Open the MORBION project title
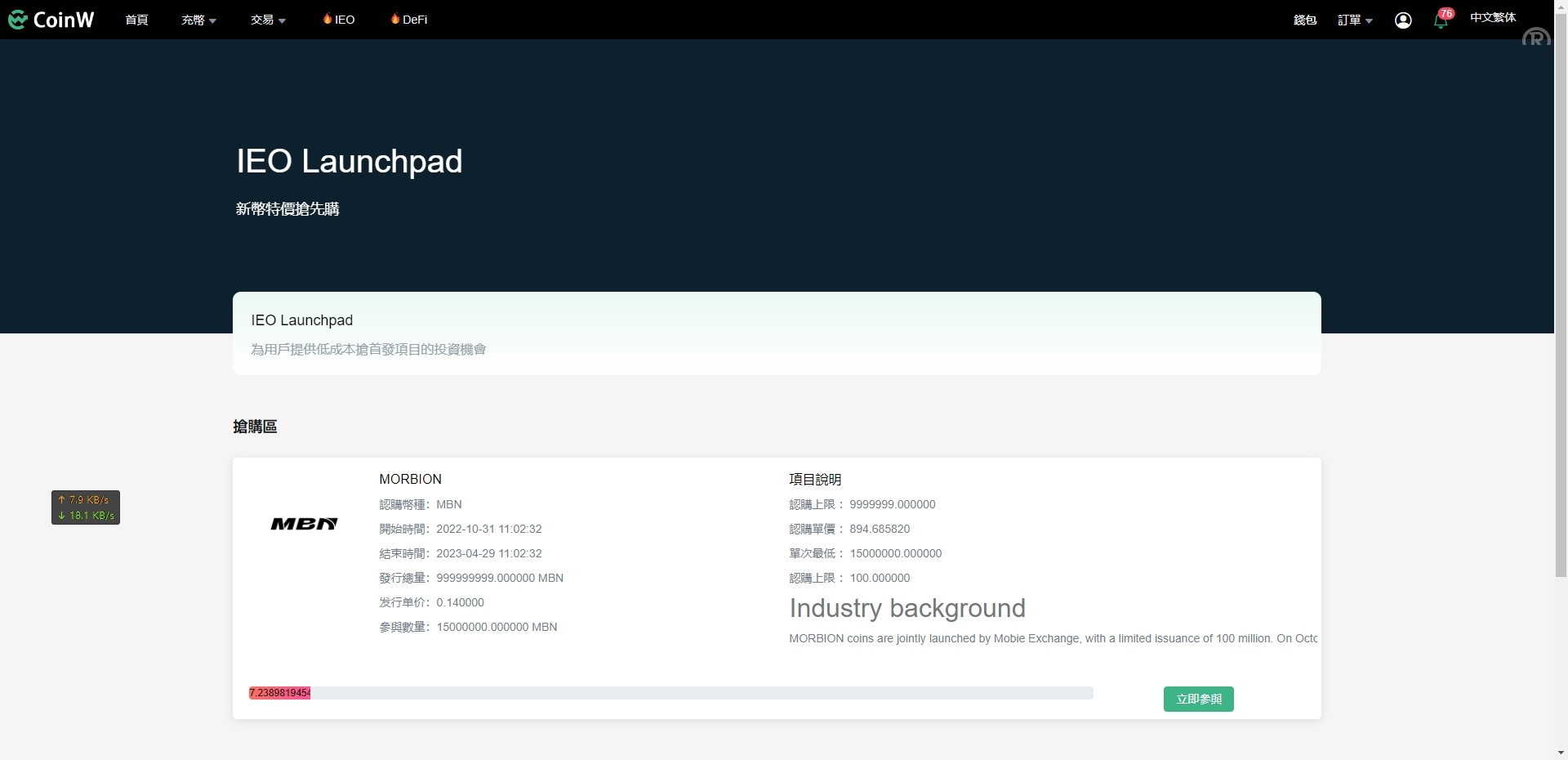 click(410, 479)
